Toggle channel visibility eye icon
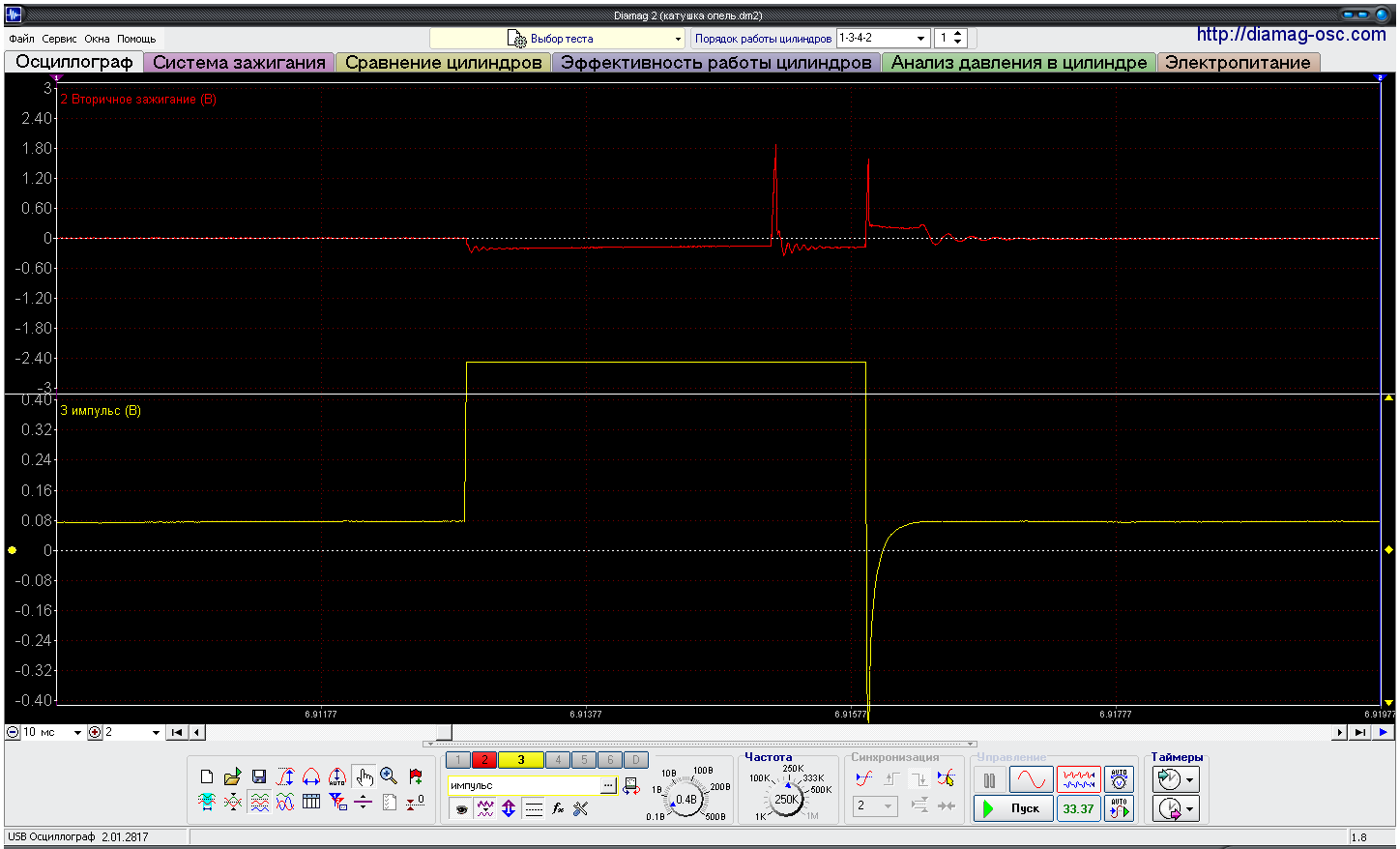 click(x=461, y=809)
